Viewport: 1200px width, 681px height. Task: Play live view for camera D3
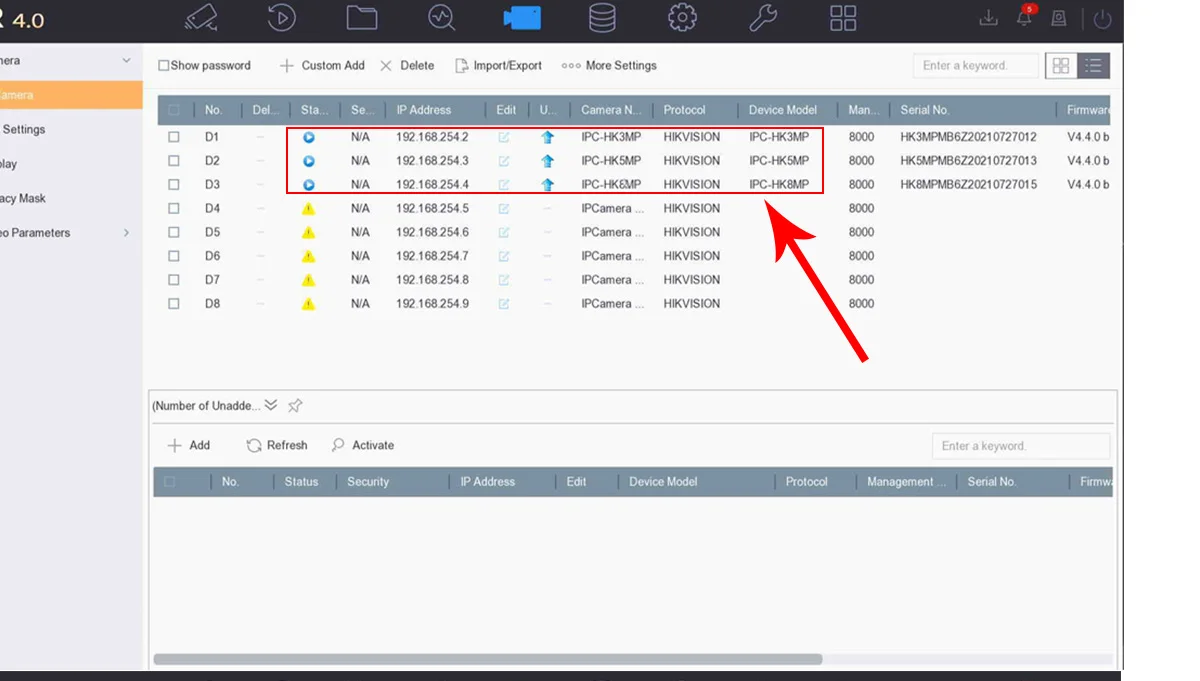point(309,185)
